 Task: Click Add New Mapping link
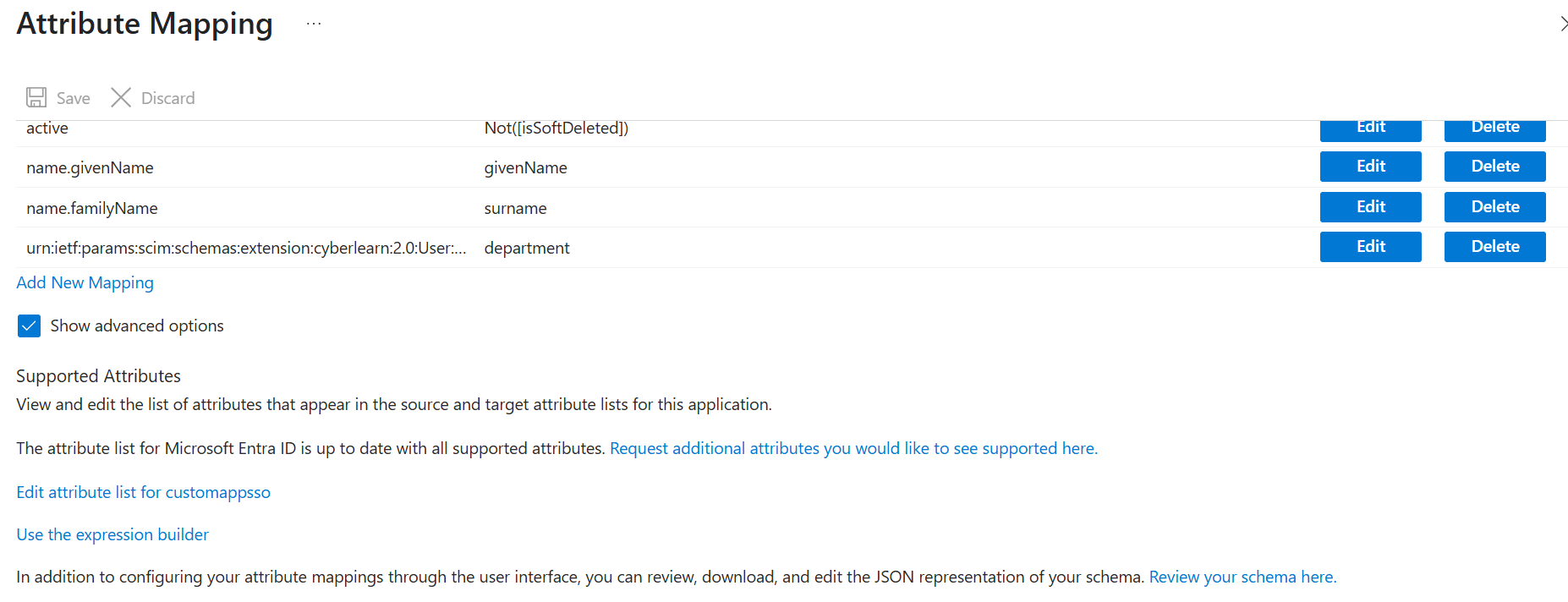point(85,282)
